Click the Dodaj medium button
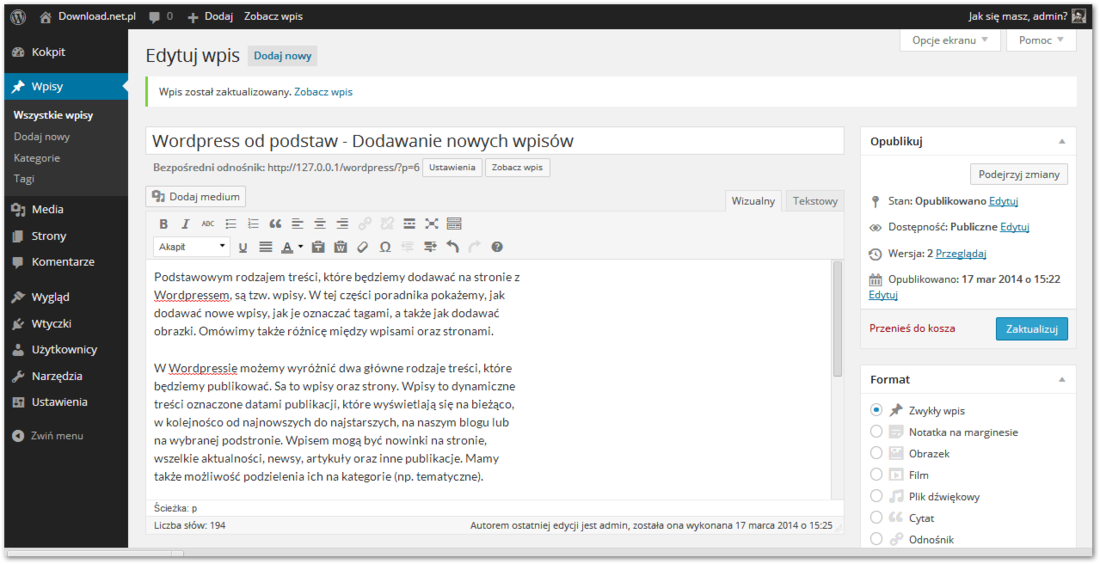Screen dimensions: 1100x564 pyautogui.click(x=196, y=196)
